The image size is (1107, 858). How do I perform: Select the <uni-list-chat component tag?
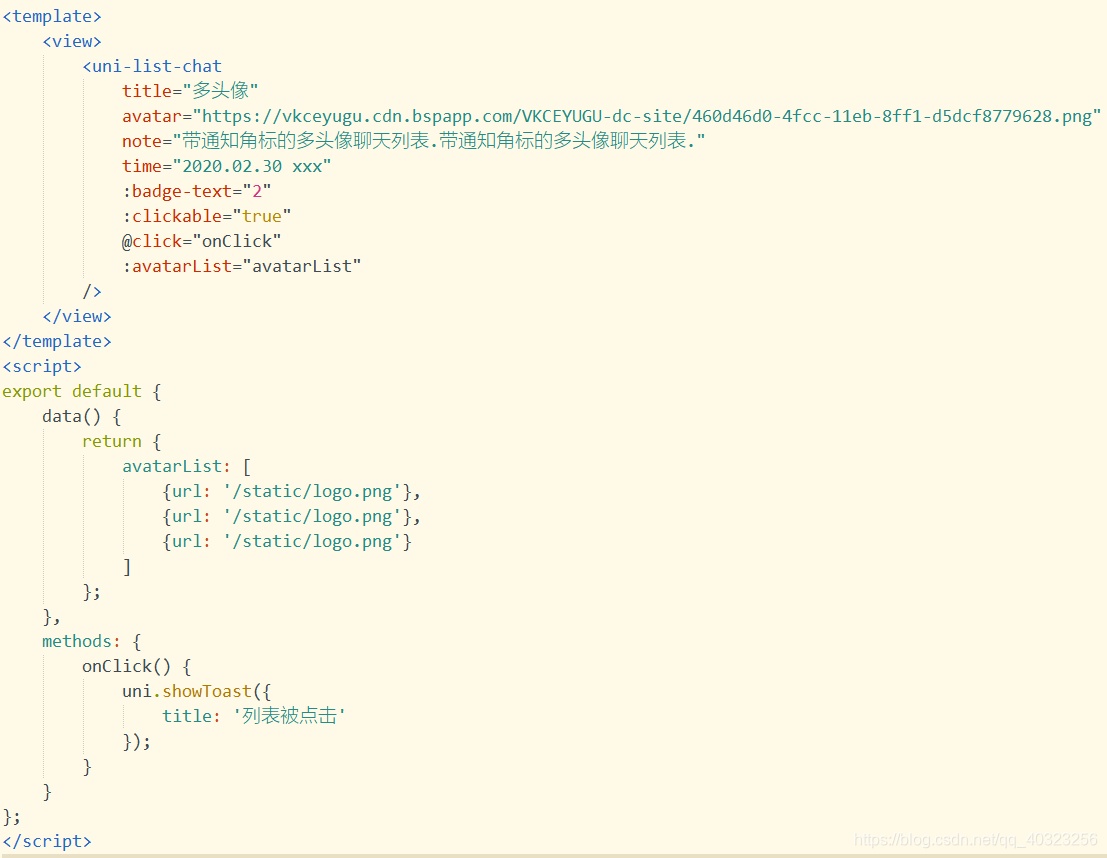pyautogui.click(x=152, y=66)
